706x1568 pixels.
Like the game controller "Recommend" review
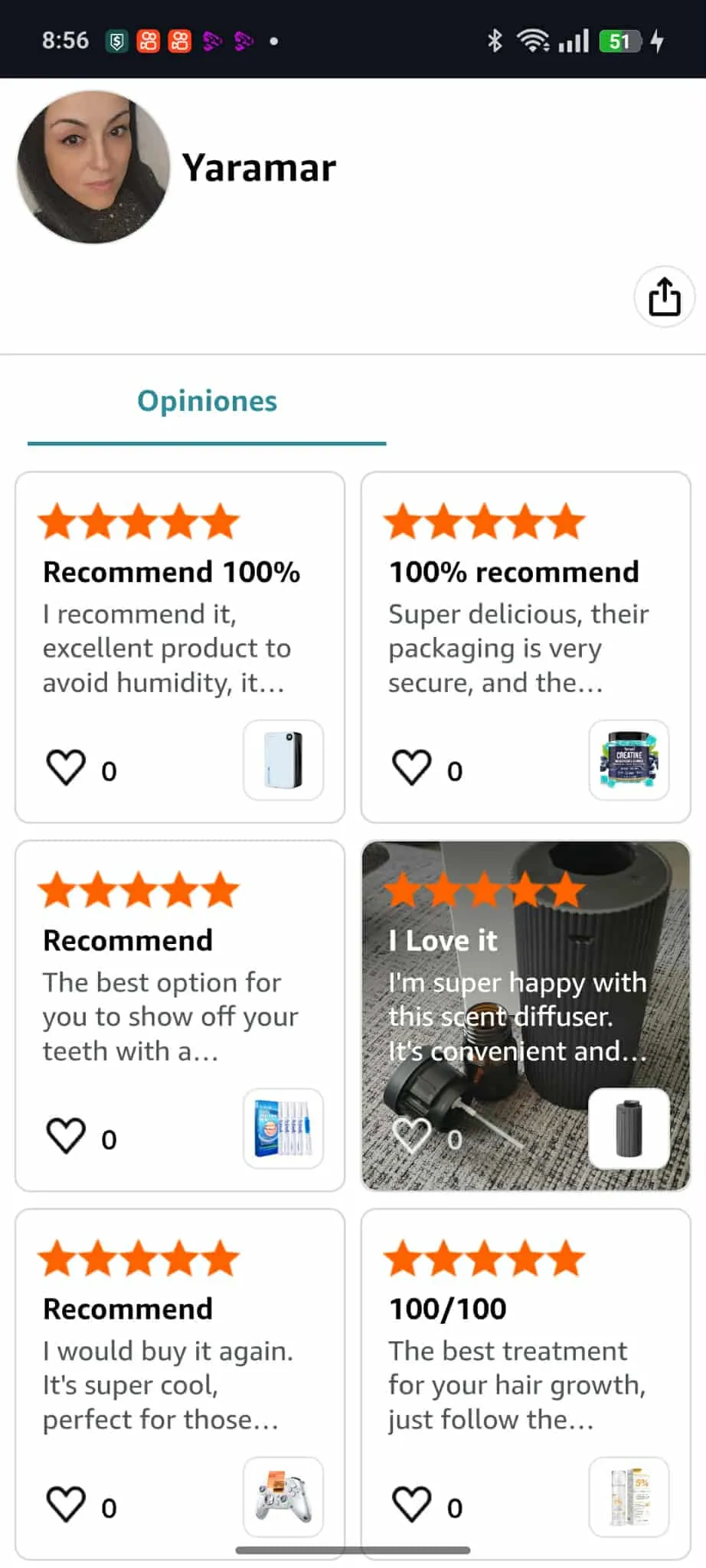pos(67,1504)
